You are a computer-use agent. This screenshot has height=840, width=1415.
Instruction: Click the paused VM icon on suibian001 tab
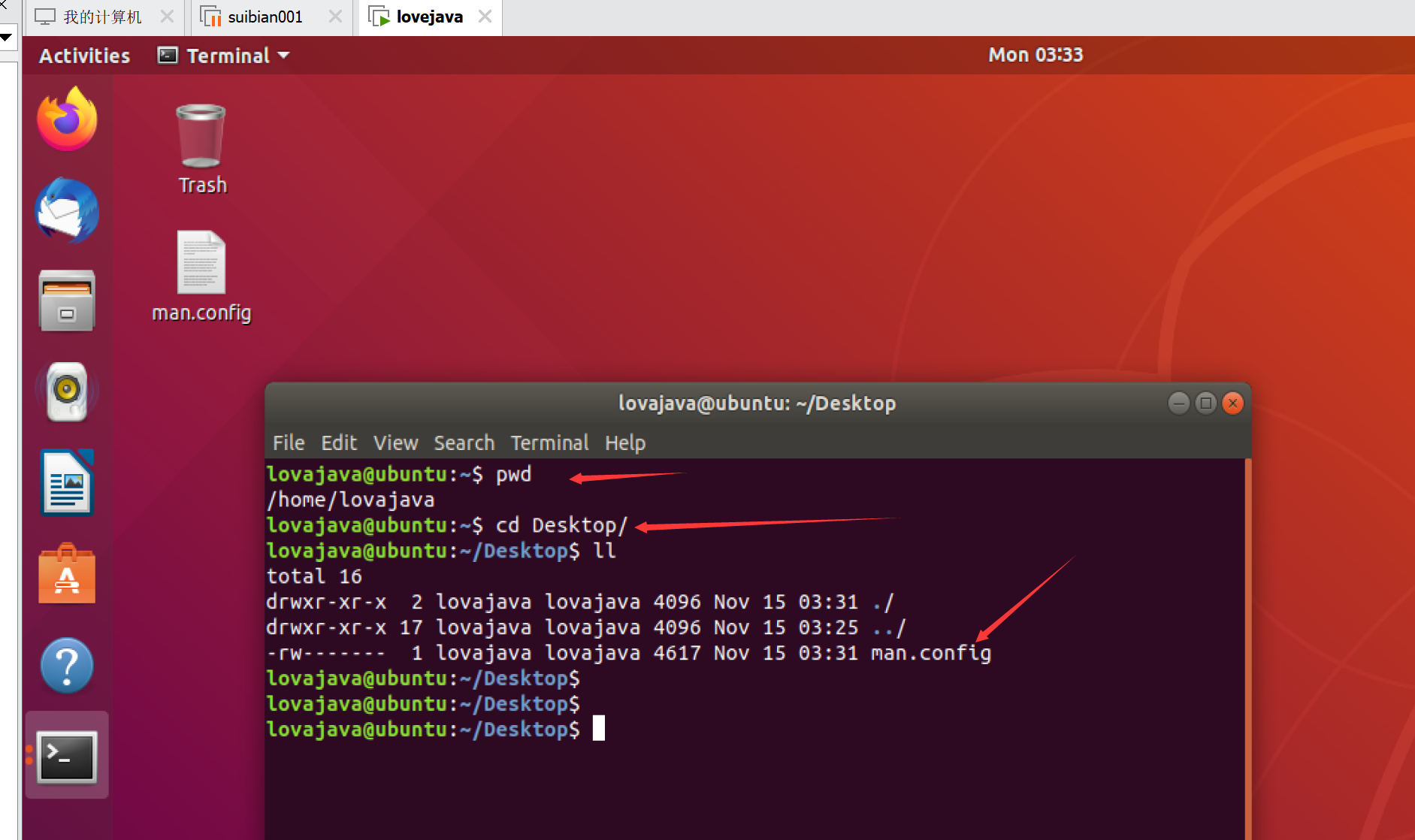click(211, 17)
